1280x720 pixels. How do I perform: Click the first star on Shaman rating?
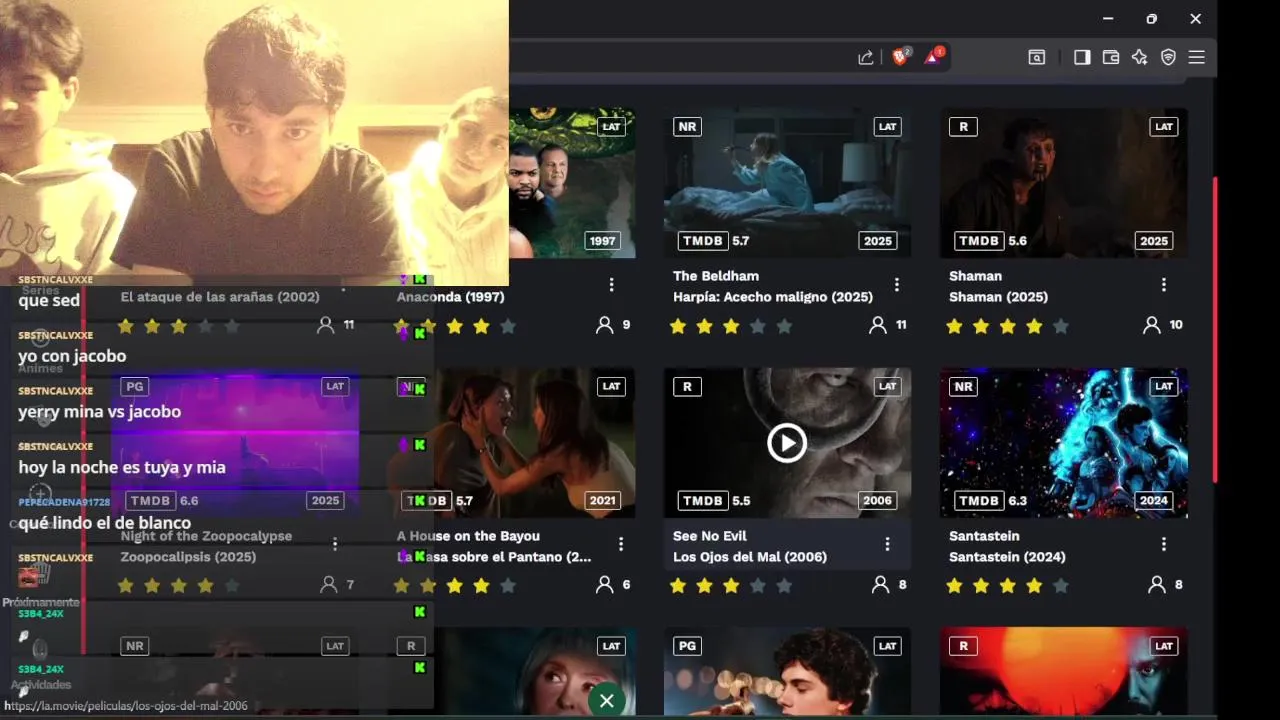(954, 326)
